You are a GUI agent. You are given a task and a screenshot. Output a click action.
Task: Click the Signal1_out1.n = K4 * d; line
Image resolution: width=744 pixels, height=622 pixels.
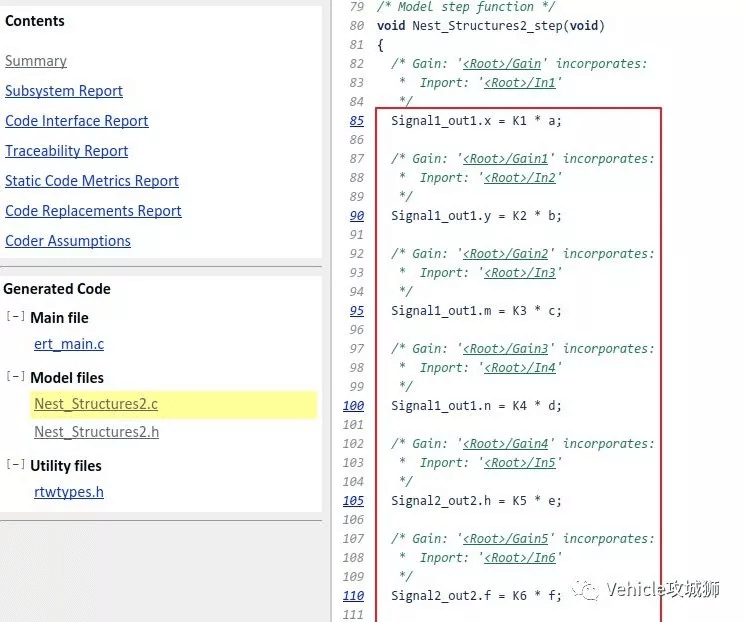coord(476,405)
